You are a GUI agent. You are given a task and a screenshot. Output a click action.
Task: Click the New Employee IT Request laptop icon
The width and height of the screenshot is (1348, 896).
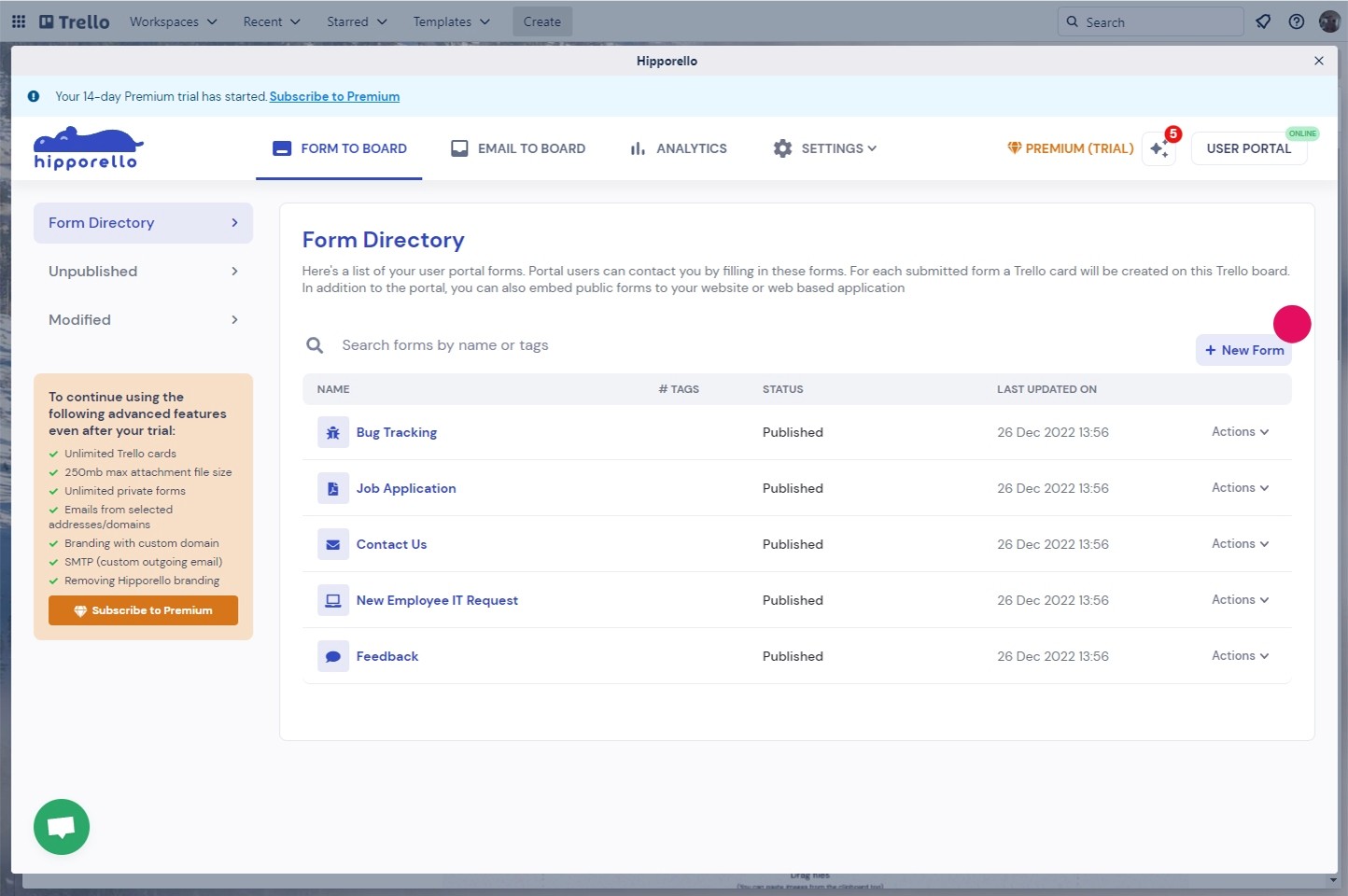[x=333, y=600]
